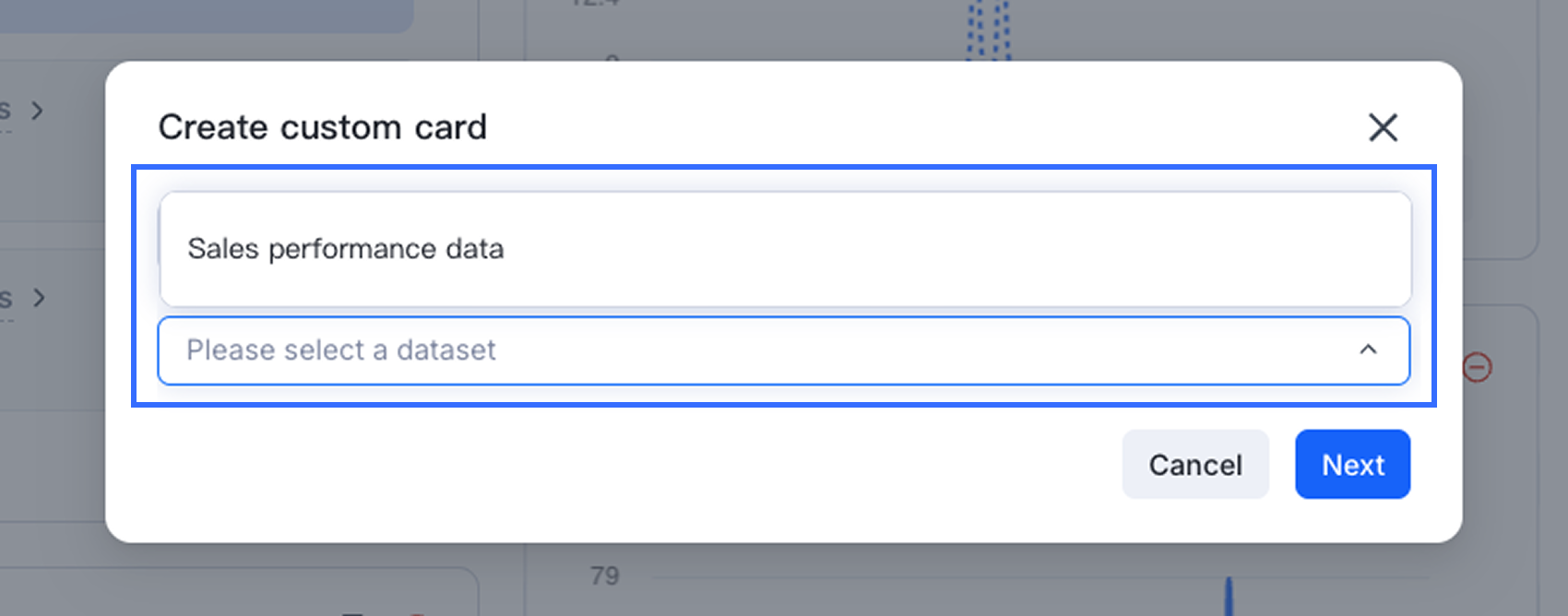The width and height of the screenshot is (1568, 616).
Task: Click blank dialog area left of Cancel
Action: (x=646, y=465)
